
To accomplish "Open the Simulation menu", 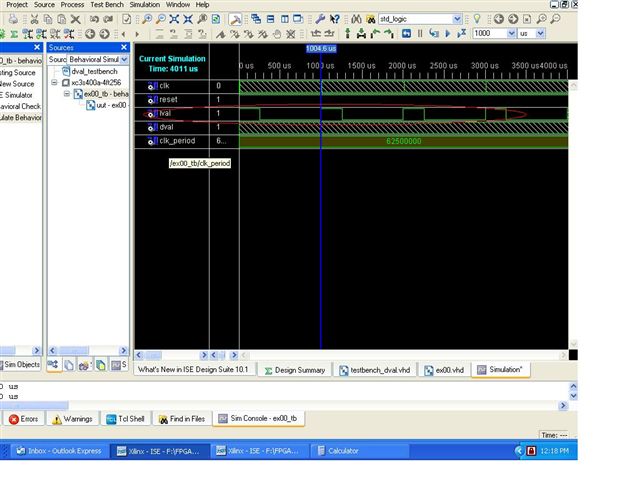I will [x=144, y=5].
